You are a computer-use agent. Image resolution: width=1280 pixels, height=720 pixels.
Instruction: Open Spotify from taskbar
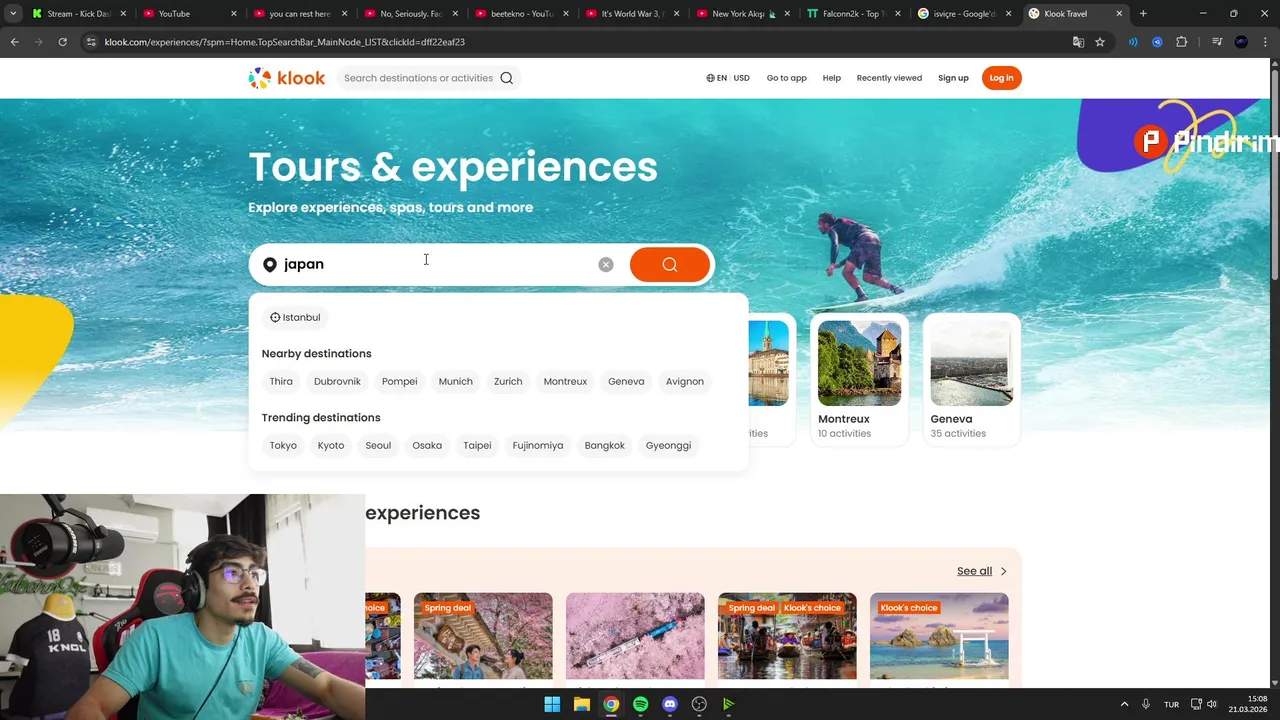click(x=640, y=704)
